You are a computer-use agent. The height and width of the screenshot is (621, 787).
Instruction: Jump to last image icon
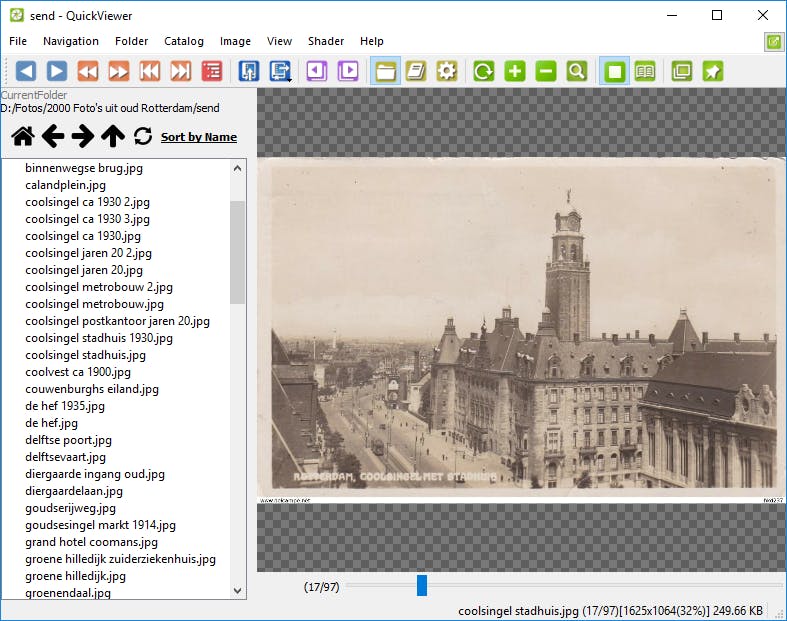[x=181, y=71]
